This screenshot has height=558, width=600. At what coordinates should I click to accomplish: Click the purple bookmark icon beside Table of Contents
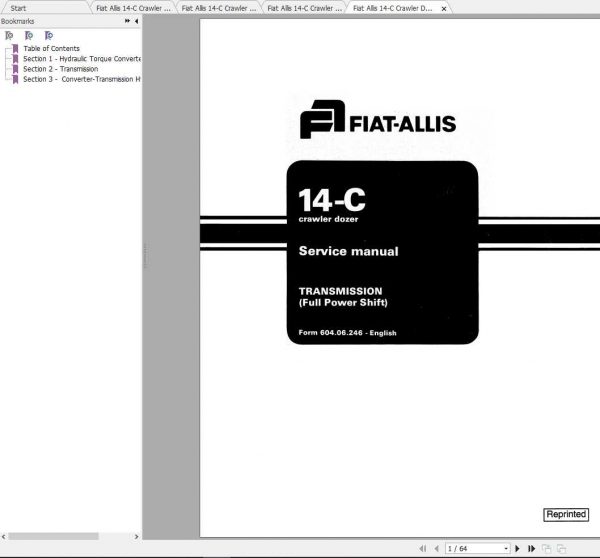point(15,49)
